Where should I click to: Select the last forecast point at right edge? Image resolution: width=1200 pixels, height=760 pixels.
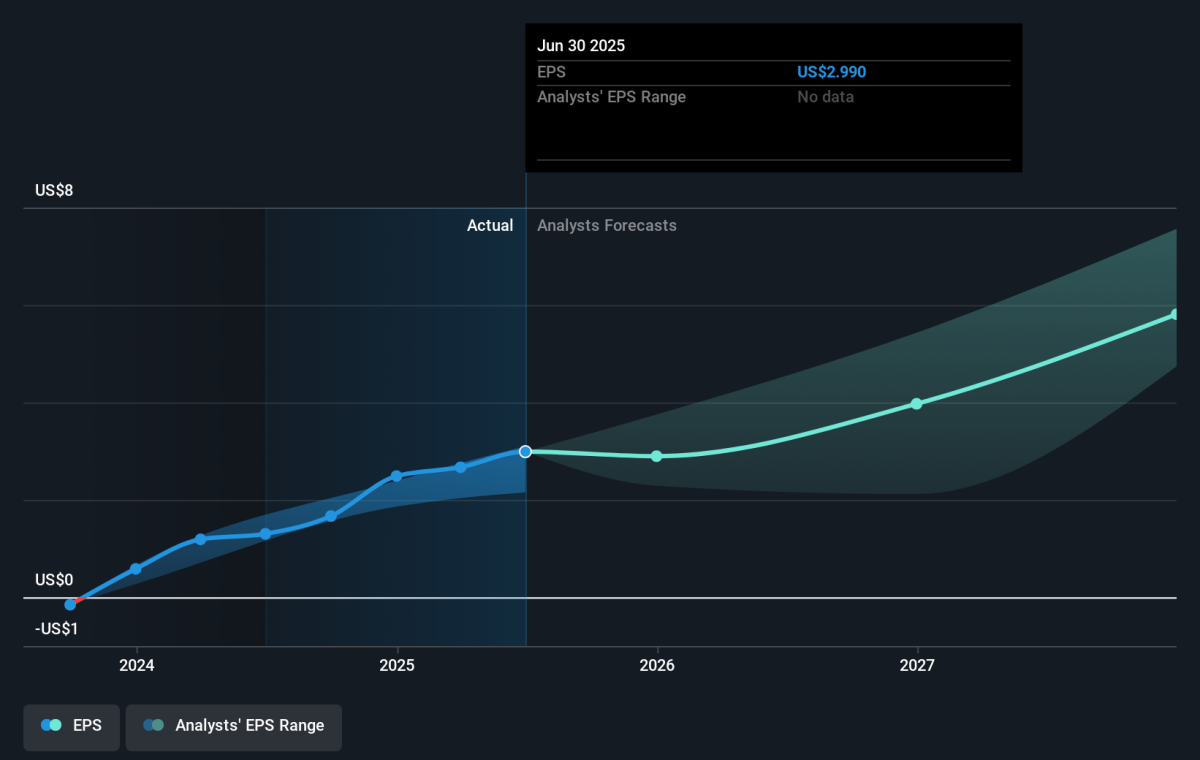point(1175,314)
